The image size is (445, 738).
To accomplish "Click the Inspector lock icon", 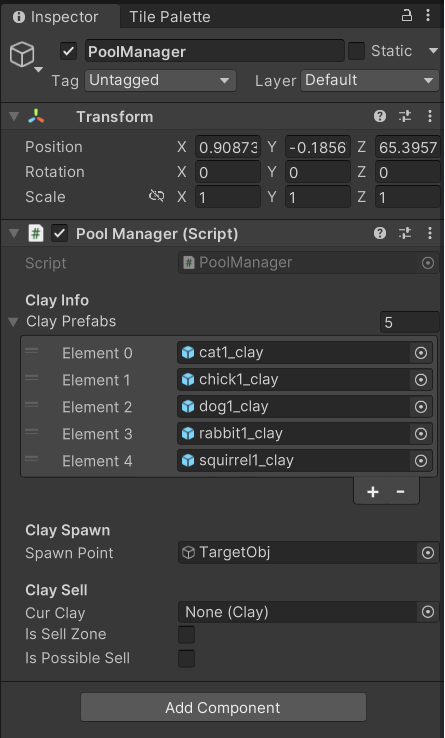I will (x=406, y=16).
